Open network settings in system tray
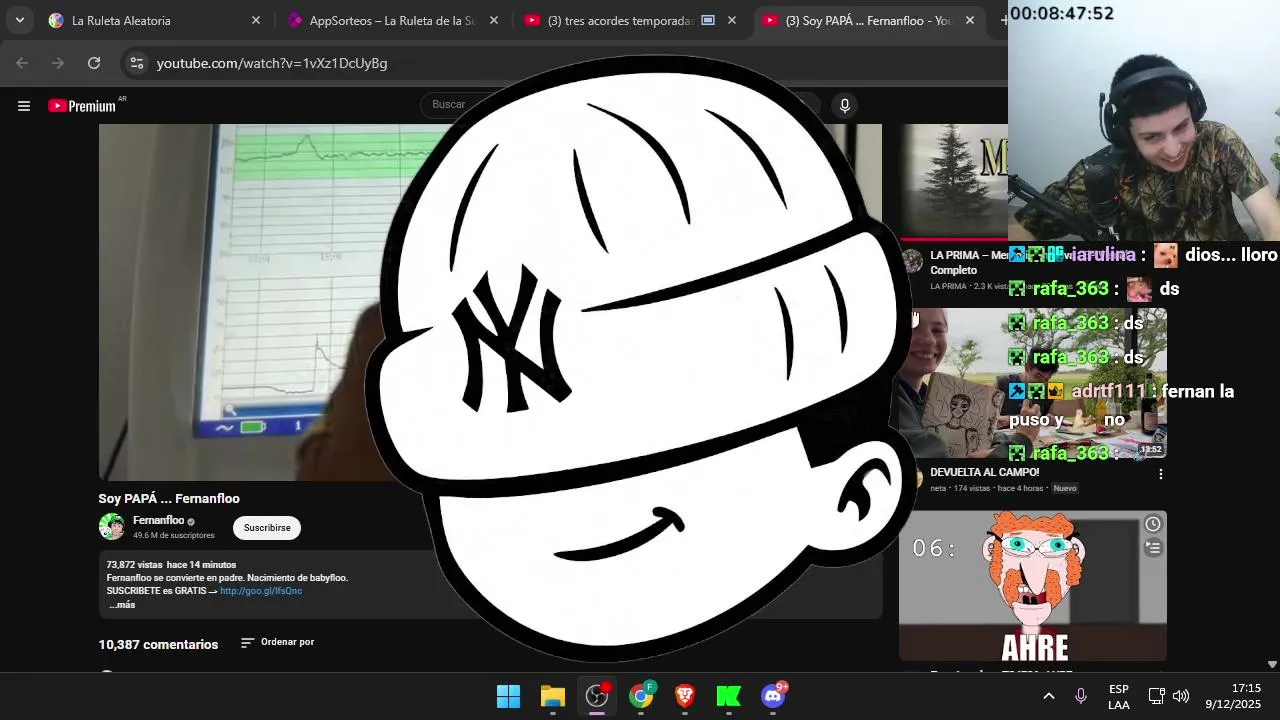 (1156, 696)
